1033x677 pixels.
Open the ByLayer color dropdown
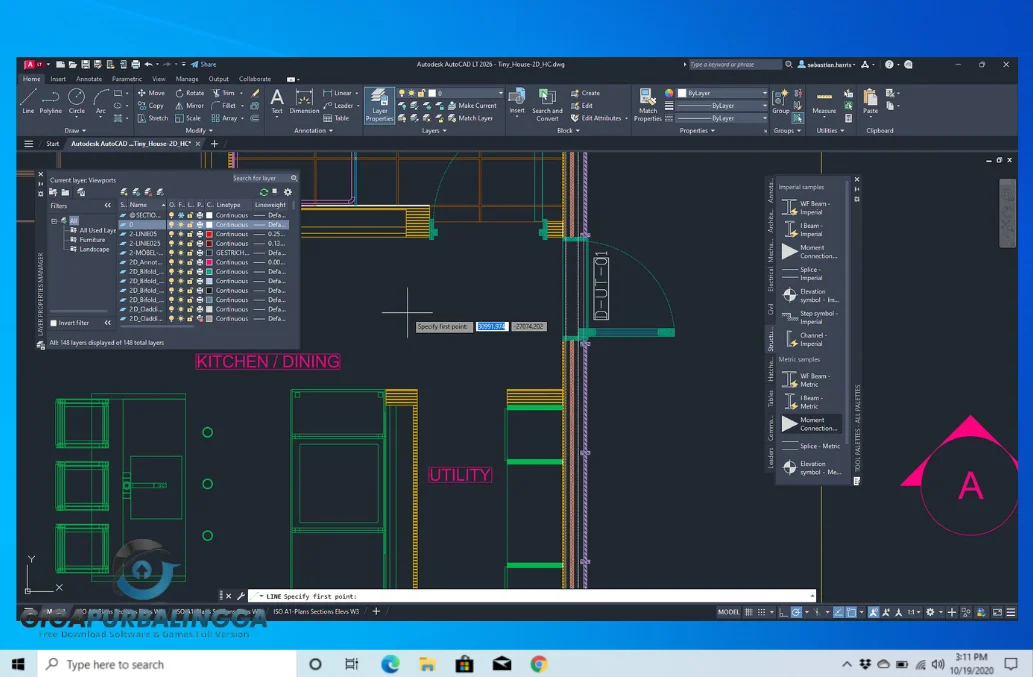click(764, 93)
